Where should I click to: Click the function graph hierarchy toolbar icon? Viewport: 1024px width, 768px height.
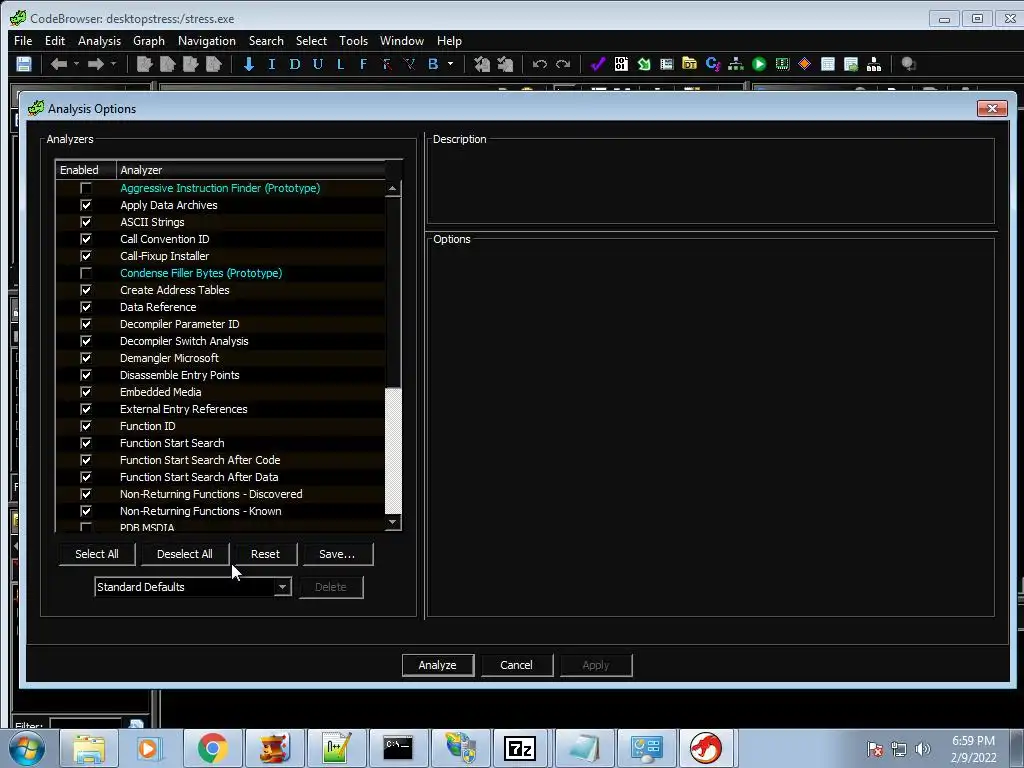tap(736, 64)
